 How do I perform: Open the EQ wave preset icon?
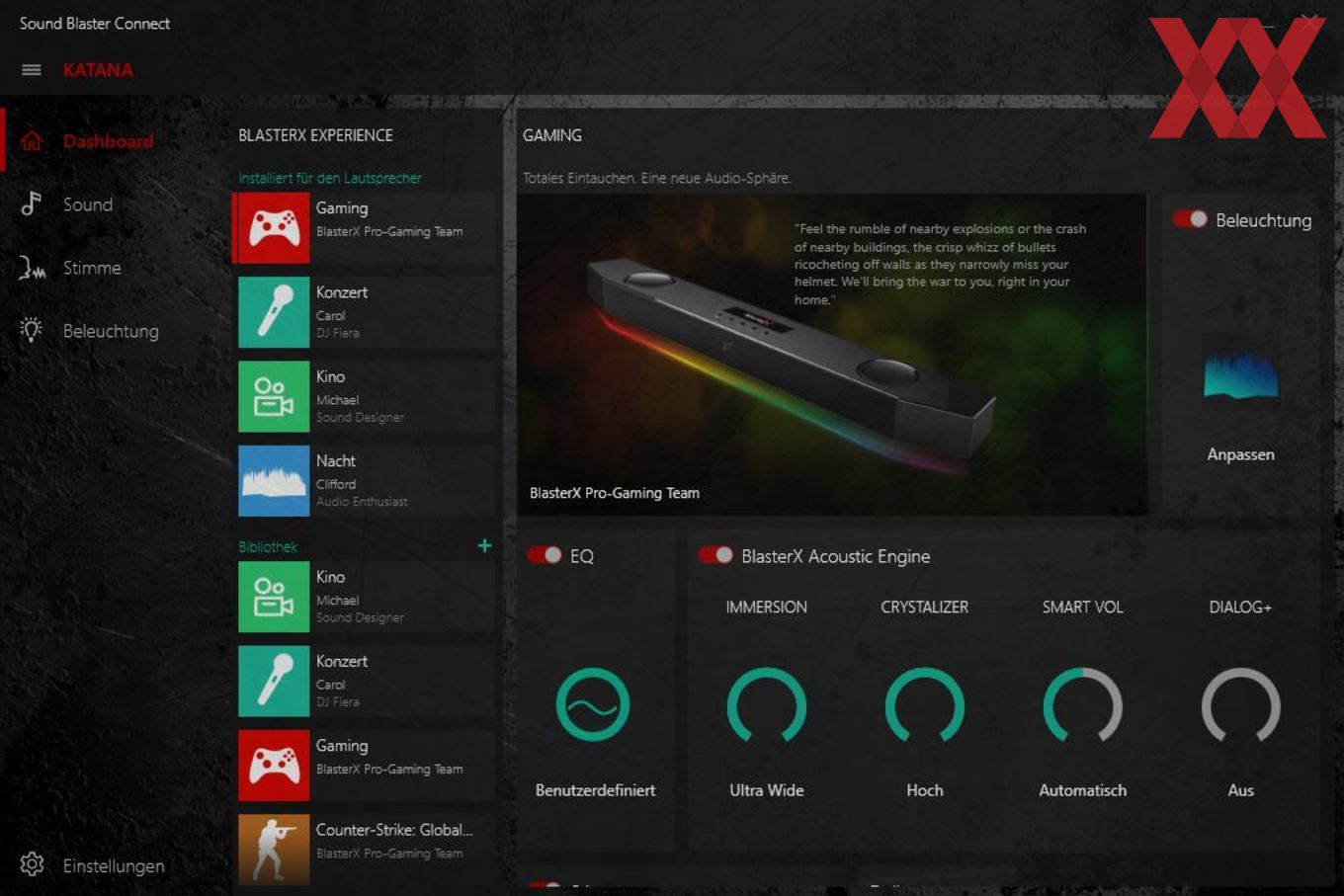pos(593,704)
